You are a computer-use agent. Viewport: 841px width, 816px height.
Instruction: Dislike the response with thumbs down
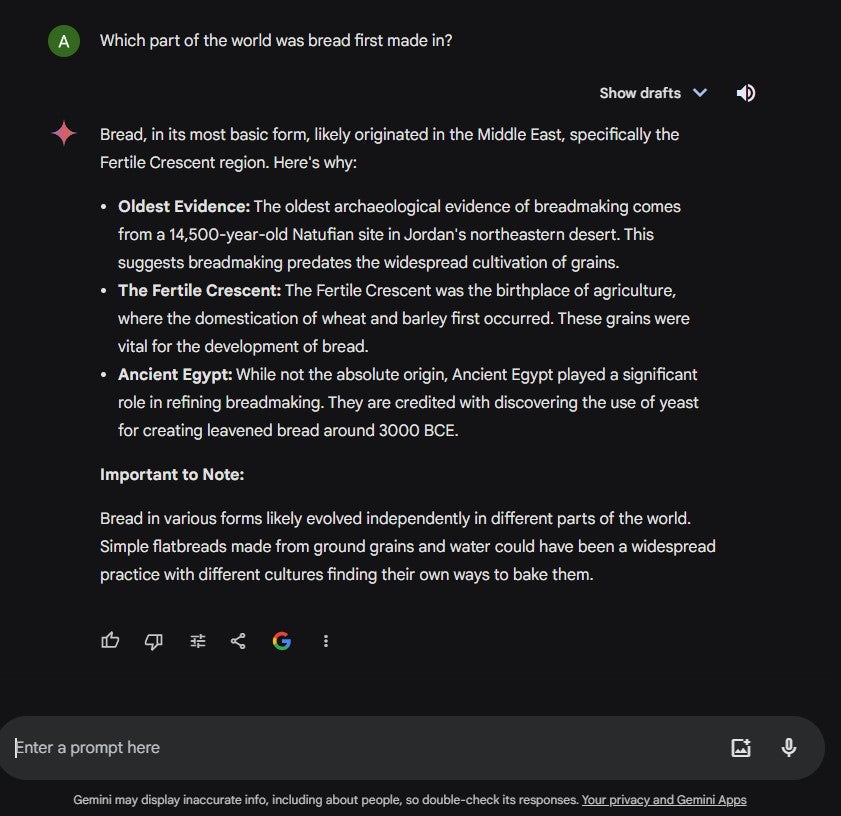tap(154, 641)
